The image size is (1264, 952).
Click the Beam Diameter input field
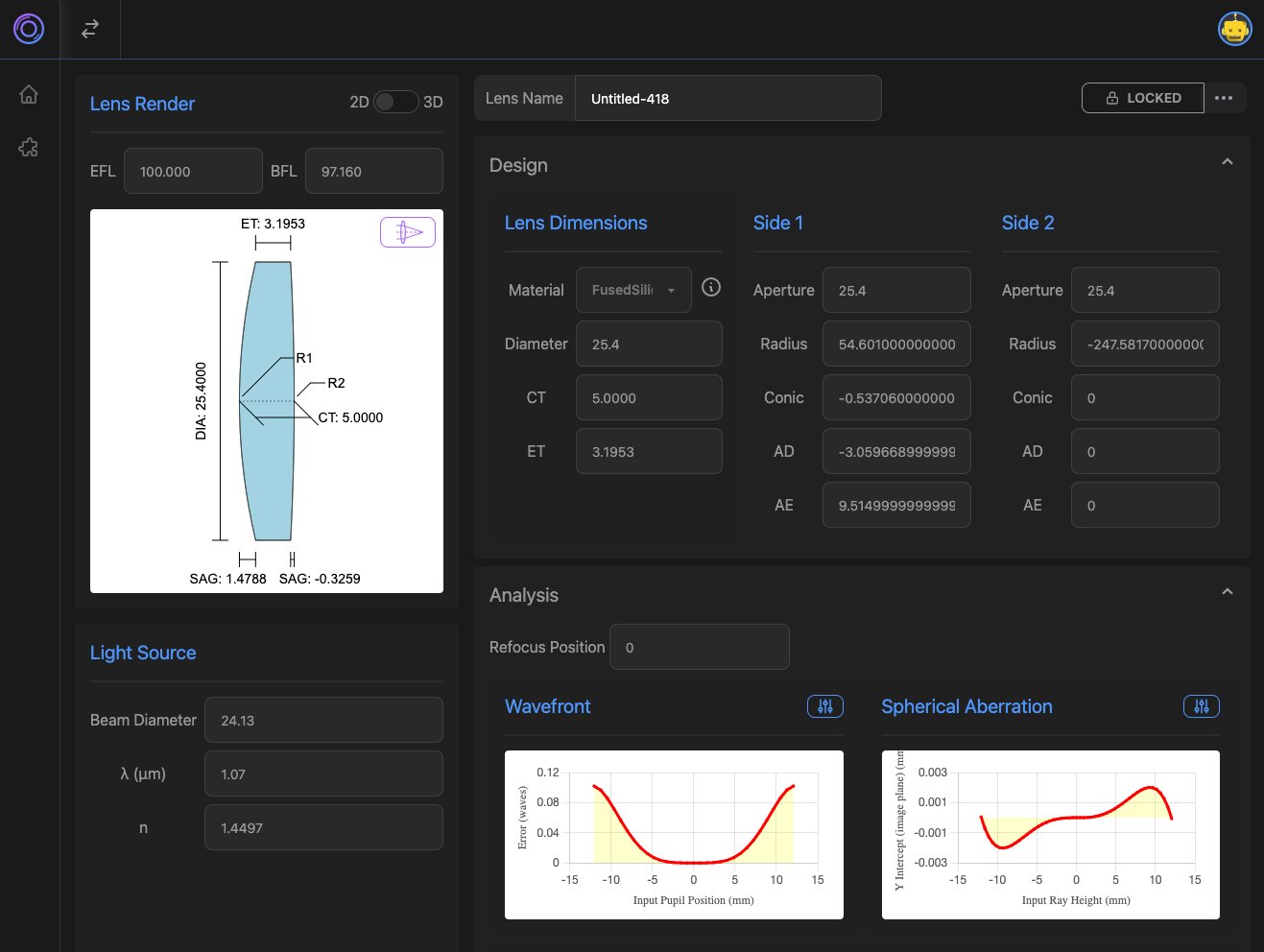tap(323, 721)
